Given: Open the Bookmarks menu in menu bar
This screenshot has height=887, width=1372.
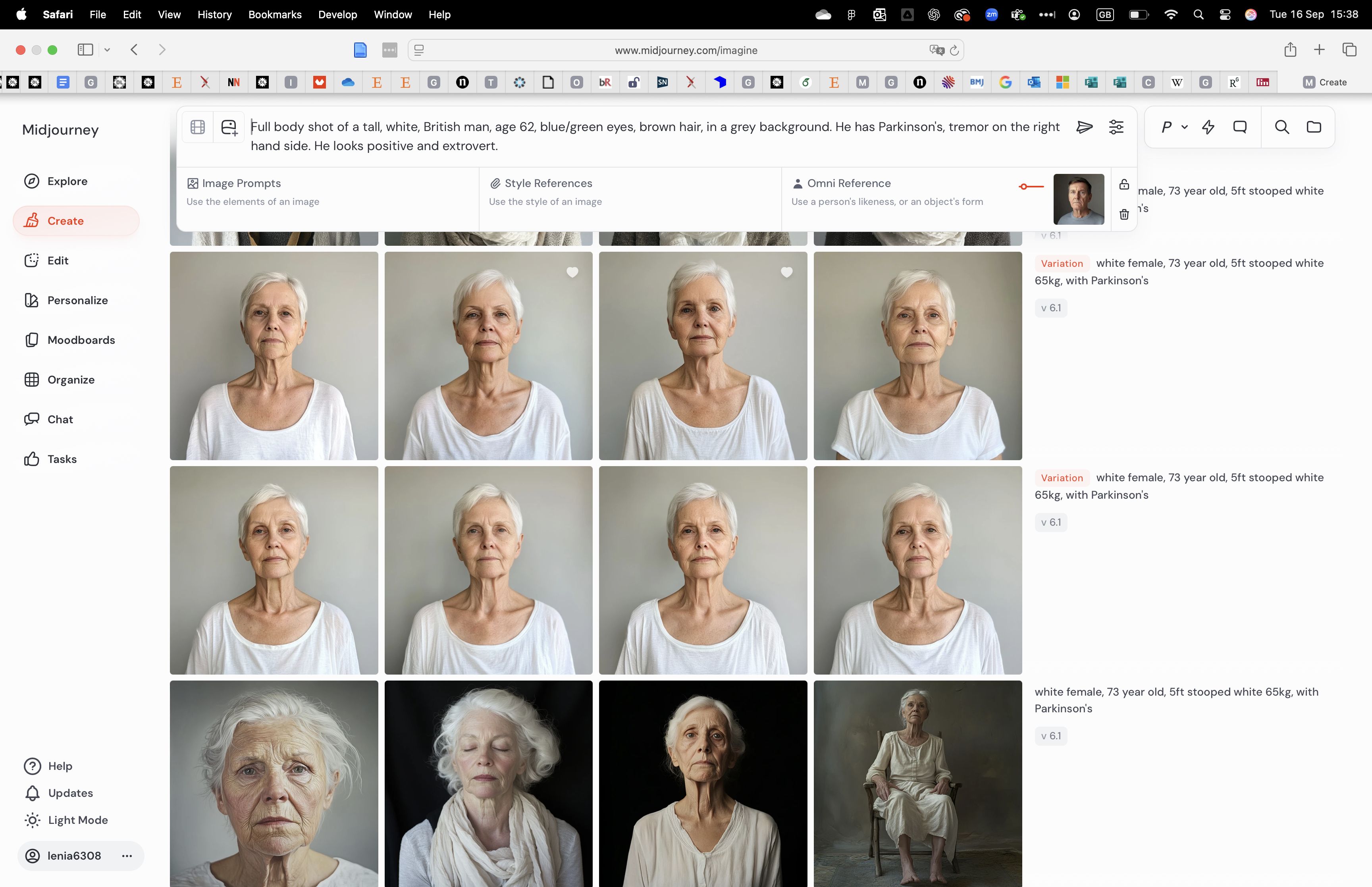Looking at the screenshot, I should pyautogui.click(x=275, y=14).
